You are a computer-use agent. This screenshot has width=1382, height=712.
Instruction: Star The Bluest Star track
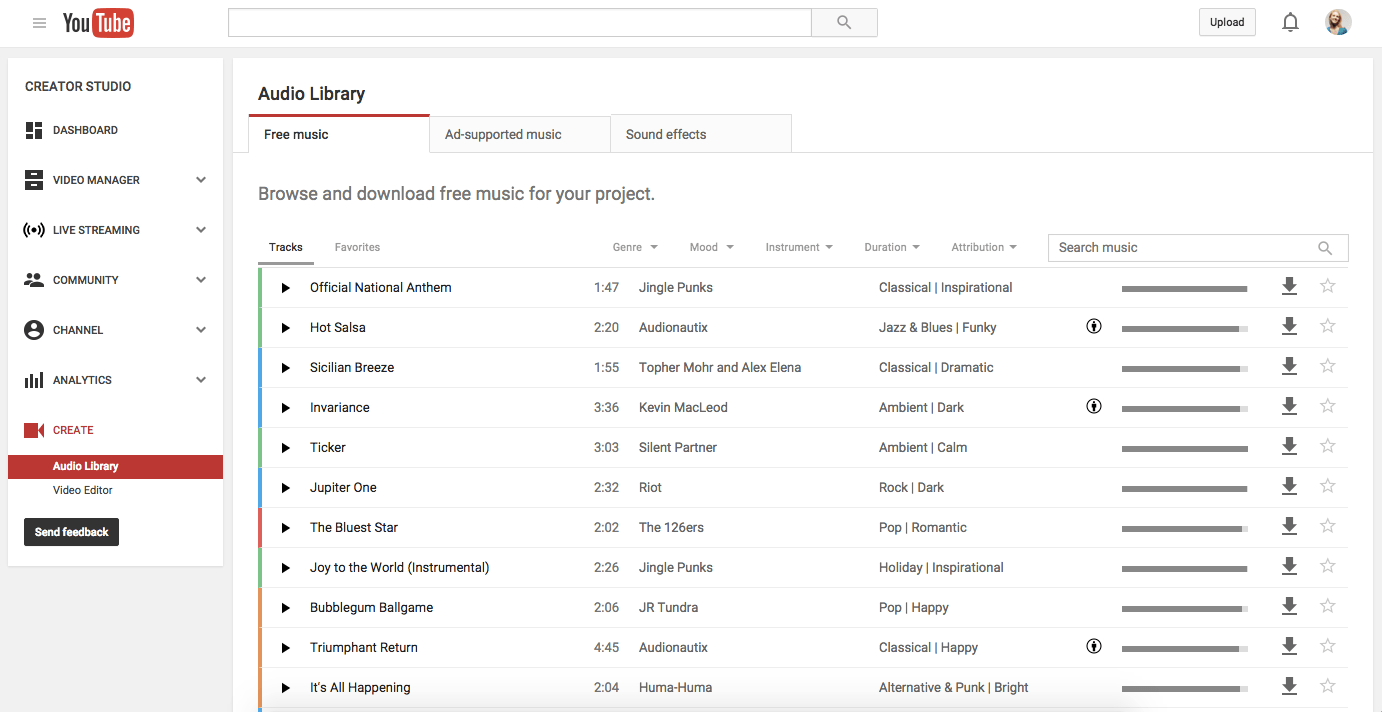(x=1328, y=526)
